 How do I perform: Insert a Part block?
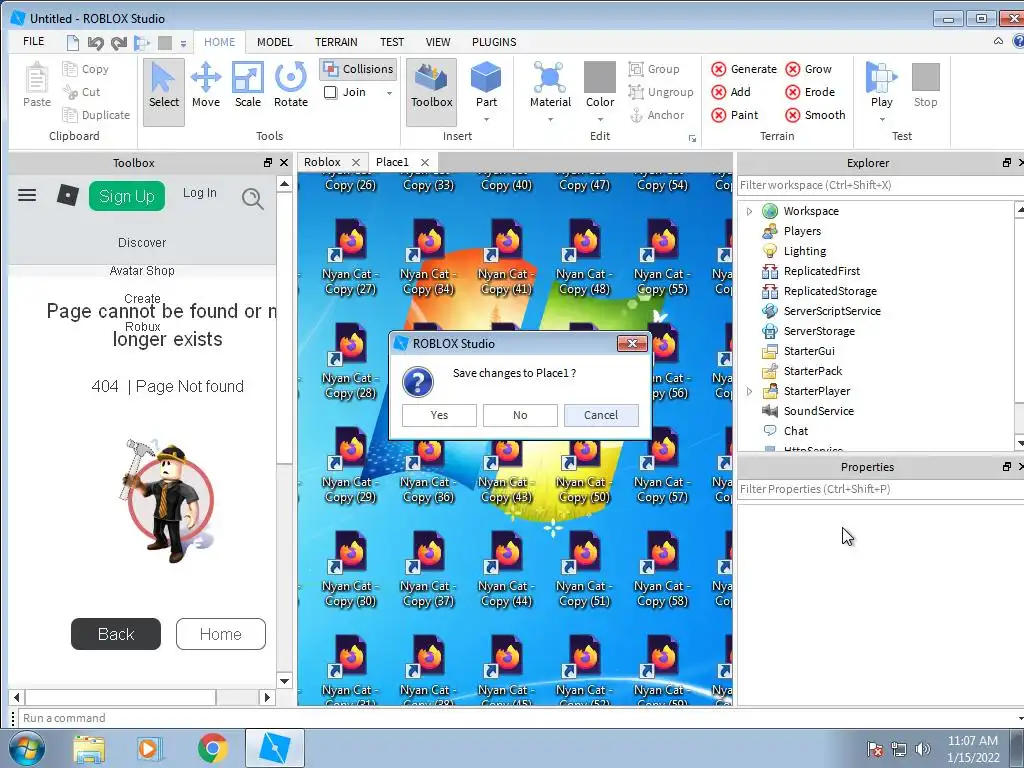point(486,85)
